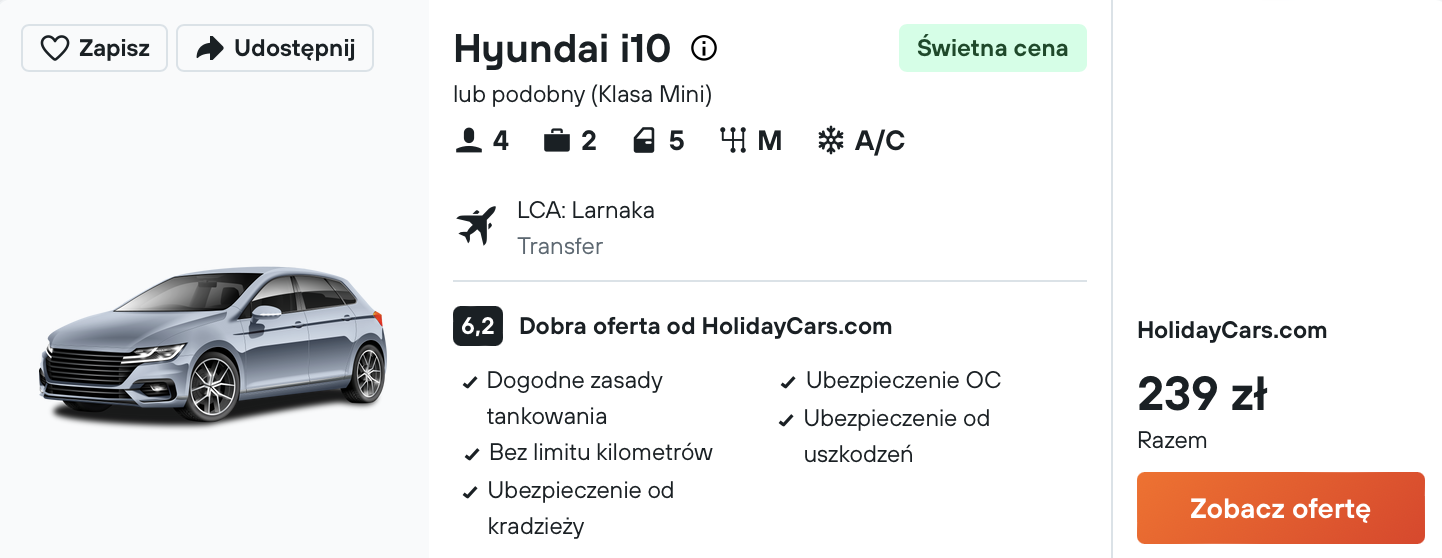Click the HolidayCars.com provider name above price

tap(1232, 330)
